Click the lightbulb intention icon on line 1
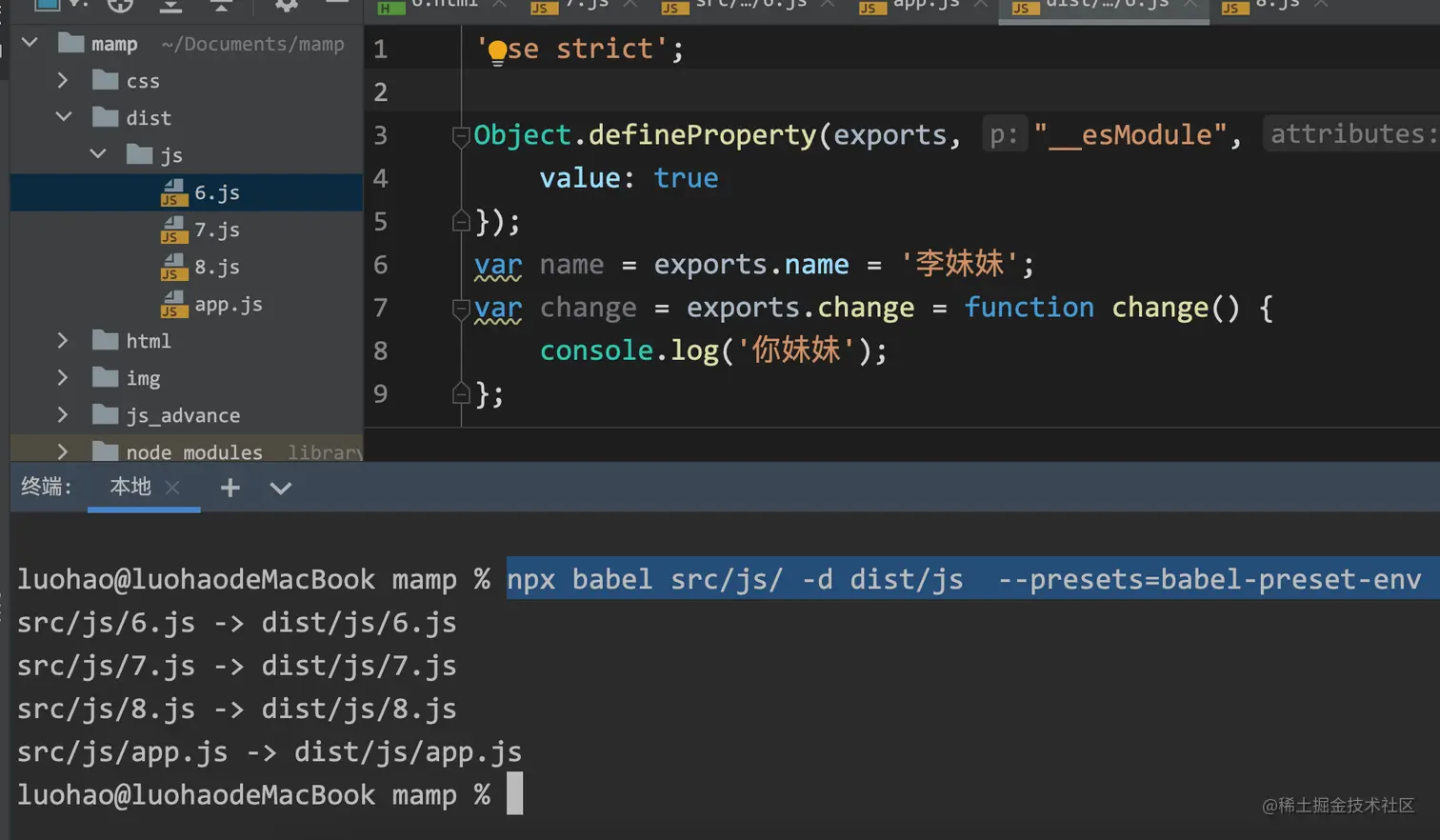1440x840 pixels. point(497,52)
